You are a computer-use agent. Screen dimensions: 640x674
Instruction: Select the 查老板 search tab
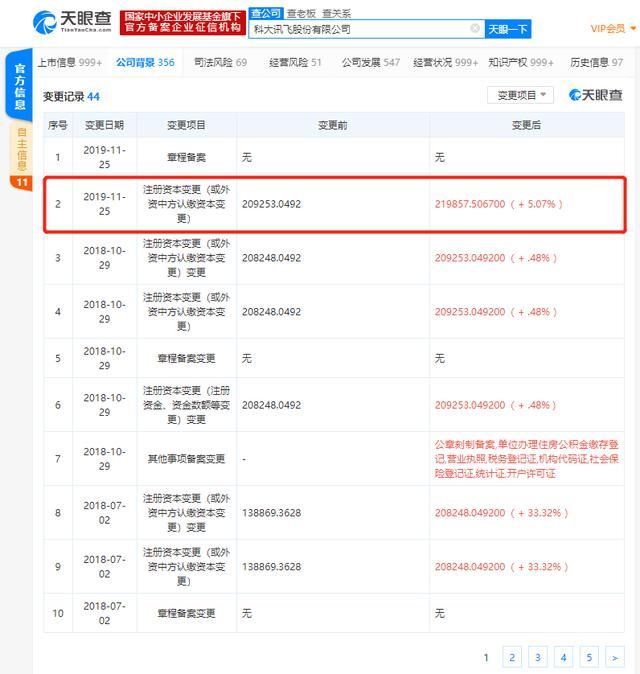coord(301,13)
